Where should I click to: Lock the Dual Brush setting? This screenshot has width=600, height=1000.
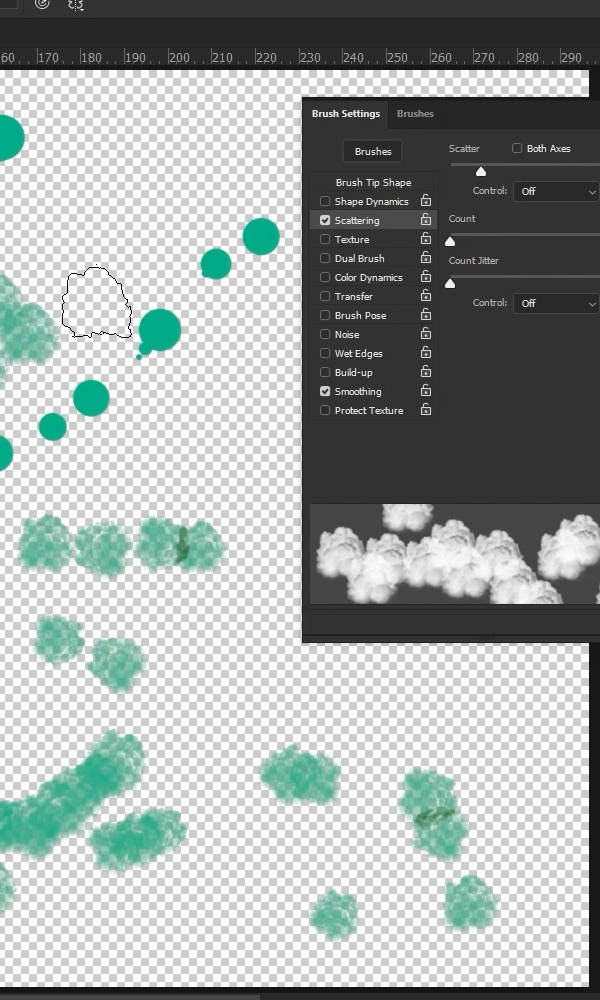click(426, 259)
